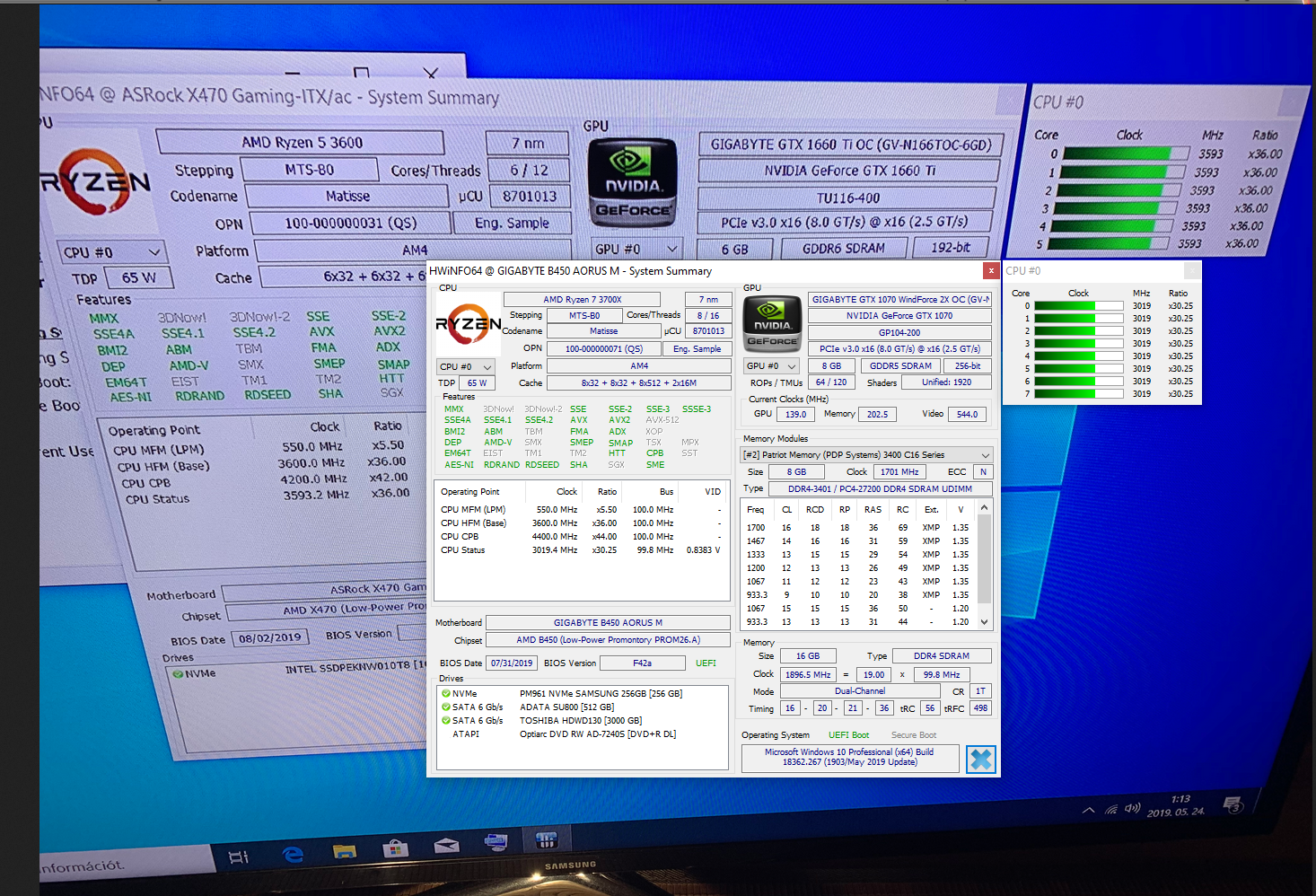Click the NVIDIA GeForce logo in the ASRock X470 window
Screen dimensions: 1316x896
[x=632, y=185]
